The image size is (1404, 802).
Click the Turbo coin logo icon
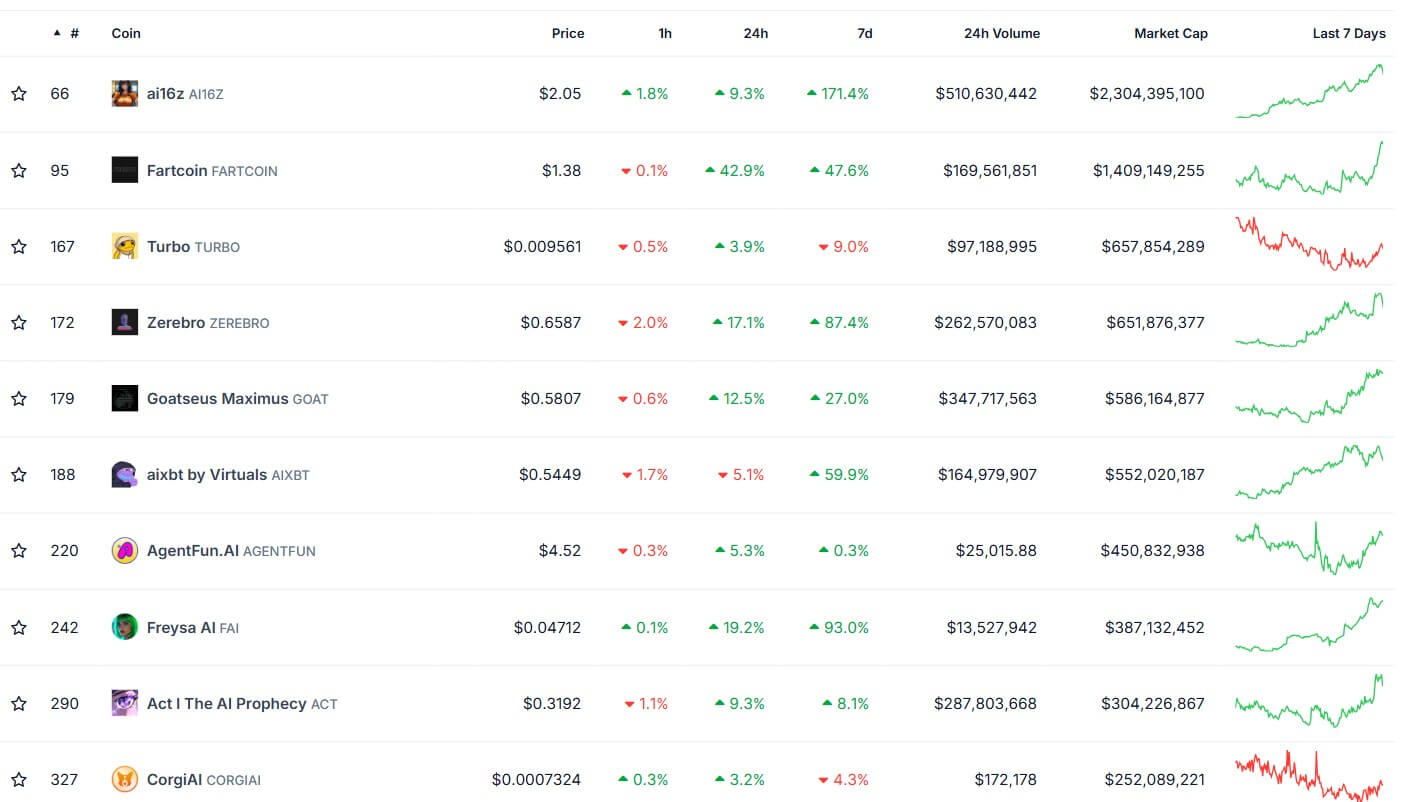tap(124, 246)
